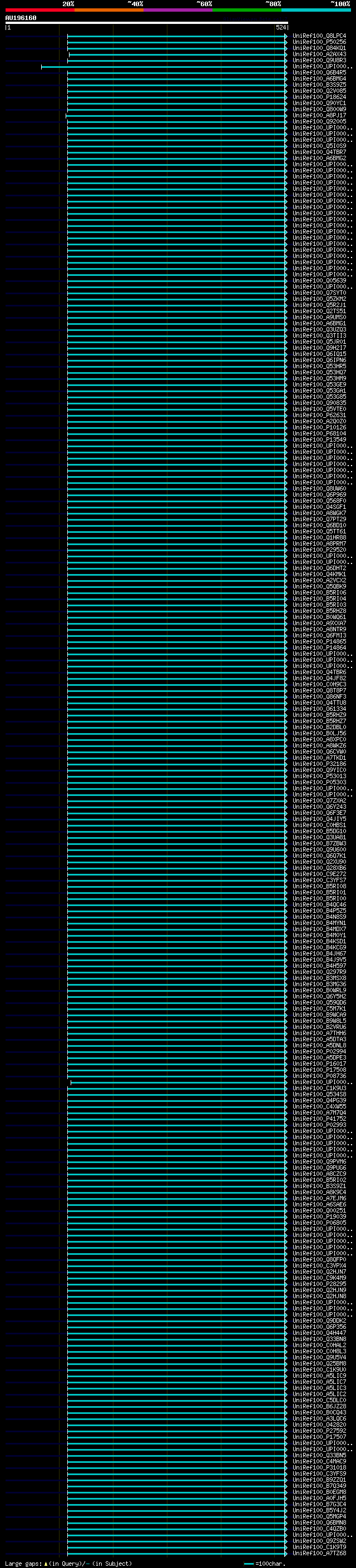The height and width of the screenshot is (1568, 356).
Task: Open hit UniRef100_B0LJ56
Action: (x=319, y=733)
